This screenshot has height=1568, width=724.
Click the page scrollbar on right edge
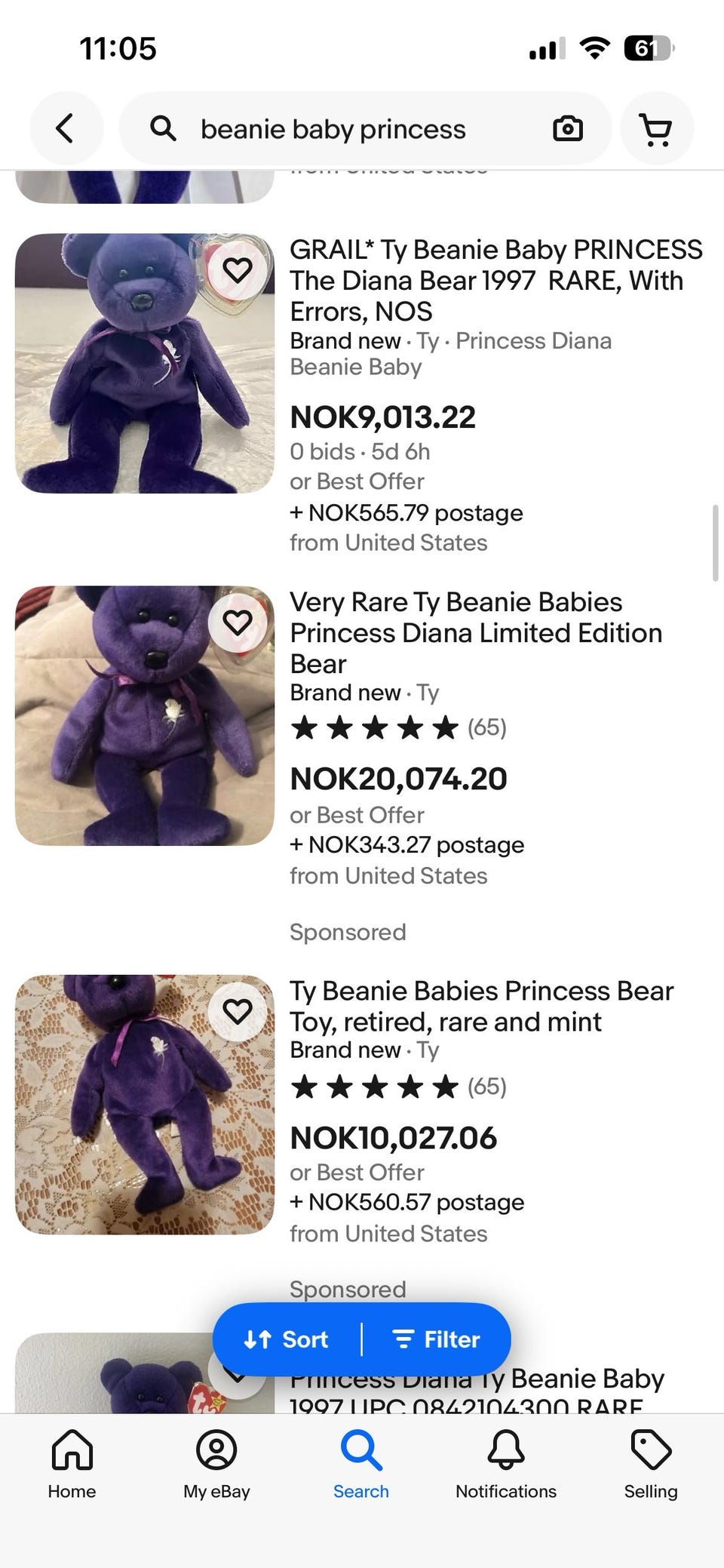pos(715,543)
